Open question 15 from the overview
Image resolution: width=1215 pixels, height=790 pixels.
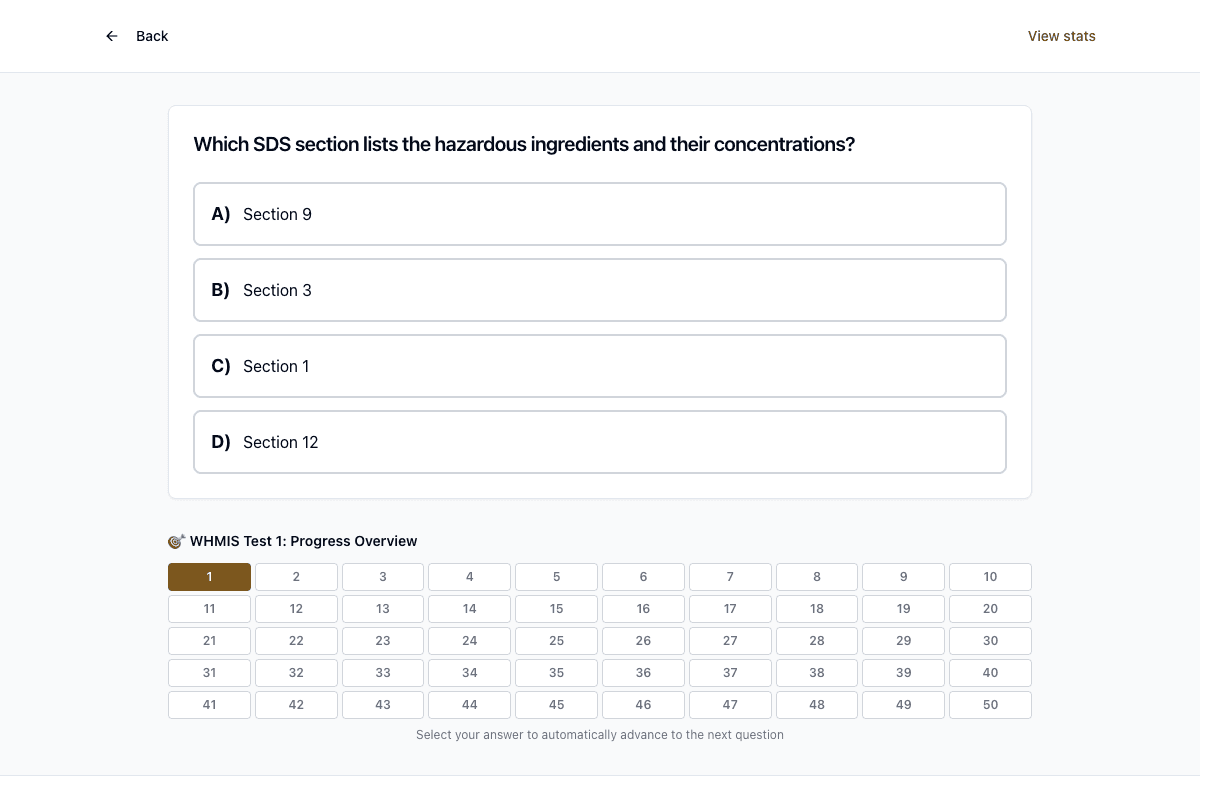556,609
